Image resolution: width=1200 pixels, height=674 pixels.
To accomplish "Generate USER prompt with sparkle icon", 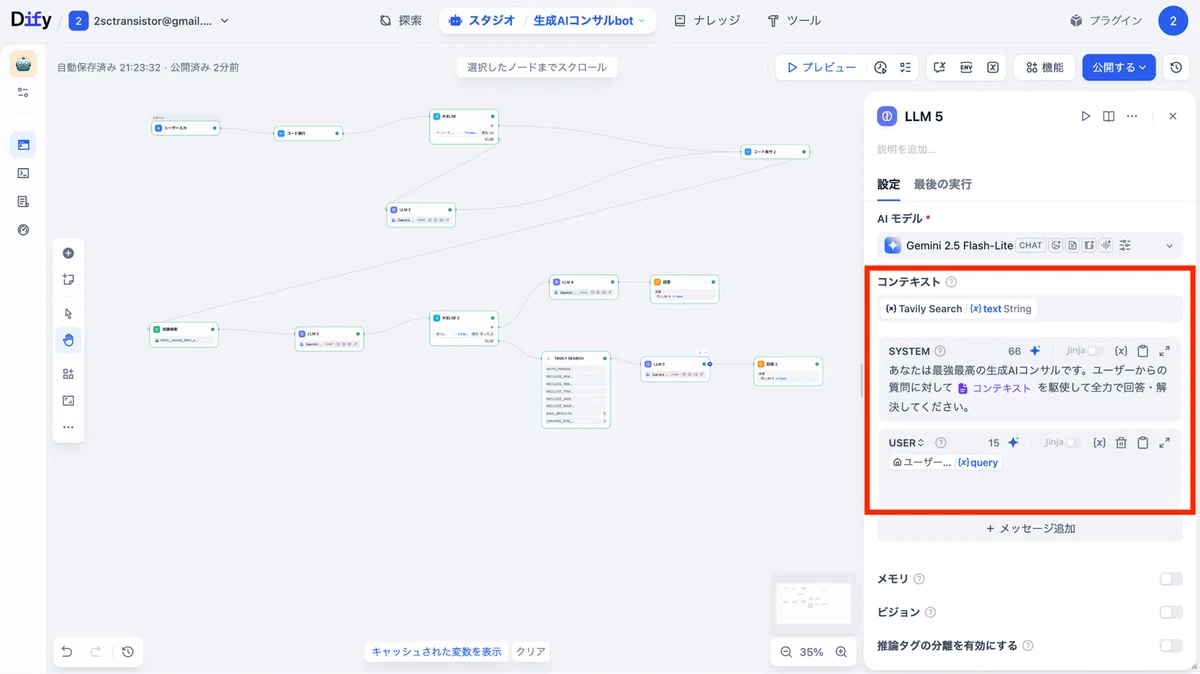I will click(x=1013, y=442).
